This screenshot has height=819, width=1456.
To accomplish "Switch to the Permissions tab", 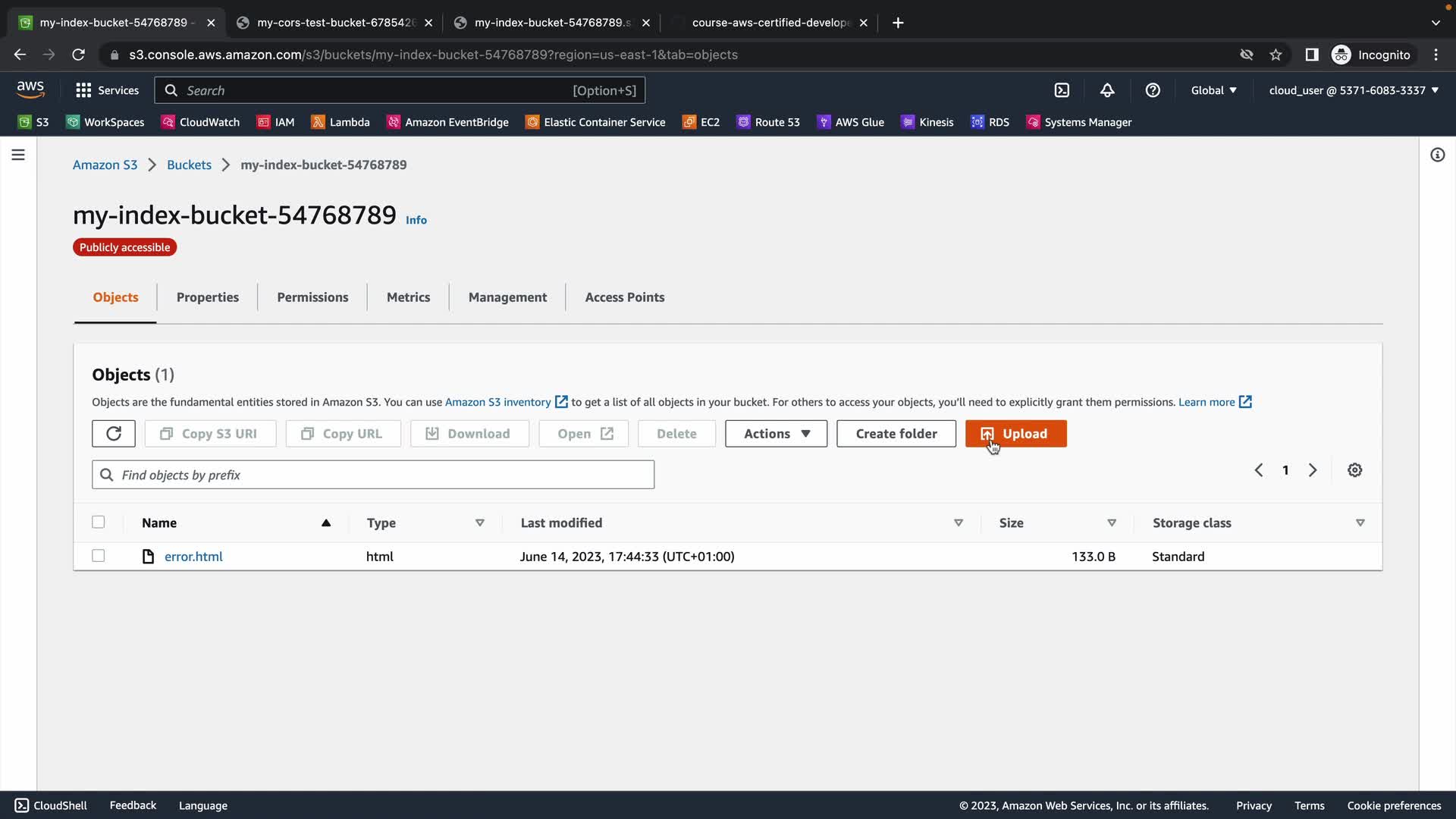I will pyautogui.click(x=312, y=297).
